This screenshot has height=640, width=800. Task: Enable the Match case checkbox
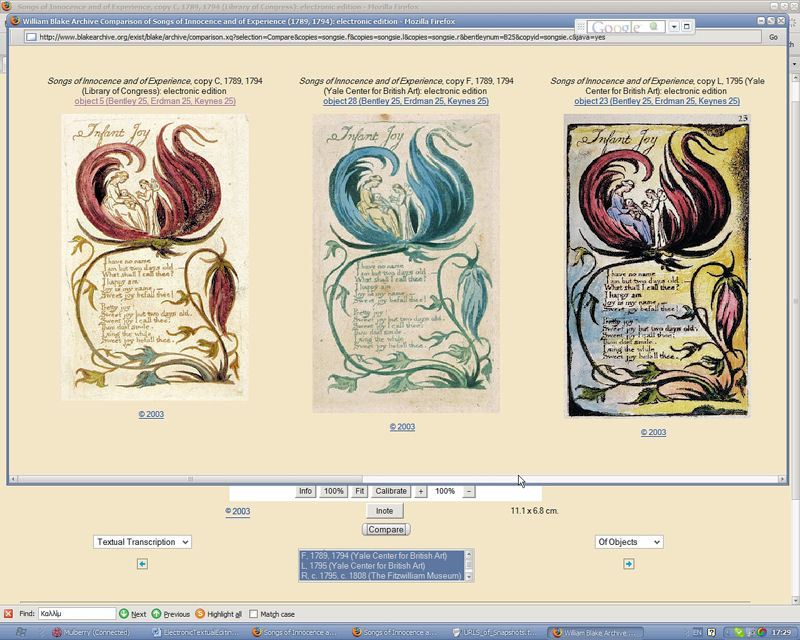tap(253, 614)
